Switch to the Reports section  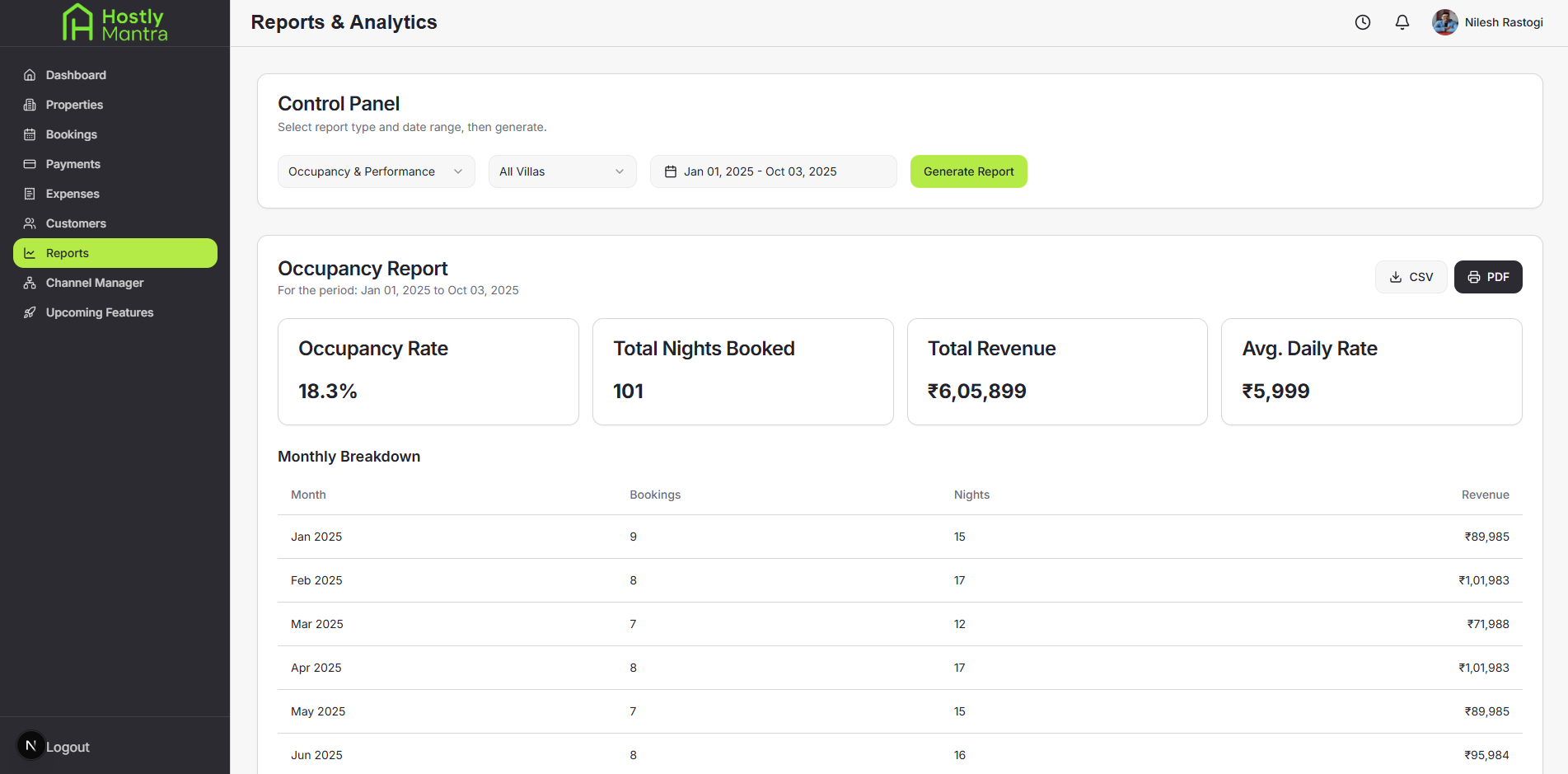pyautogui.click(x=115, y=253)
